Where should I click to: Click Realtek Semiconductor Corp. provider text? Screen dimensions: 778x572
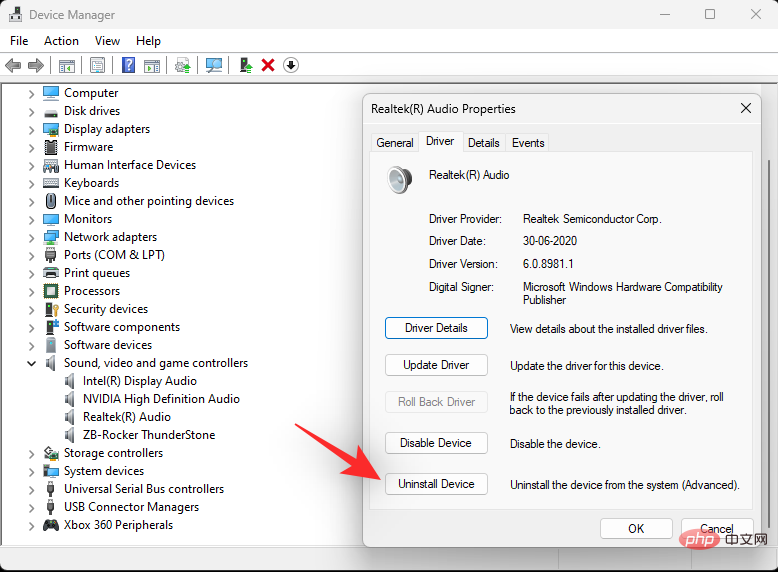click(x=592, y=219)
